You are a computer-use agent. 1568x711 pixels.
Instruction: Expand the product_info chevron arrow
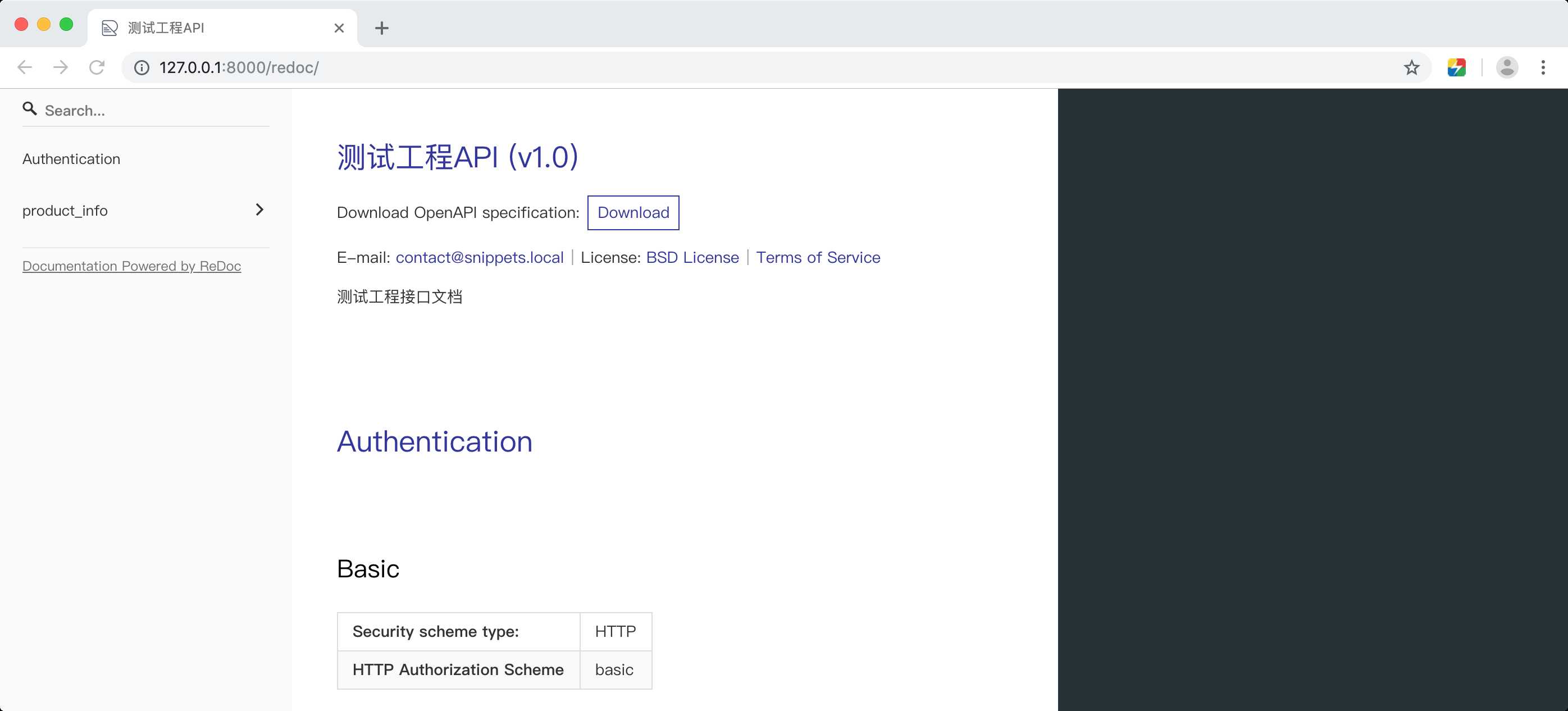pos(259,210)
